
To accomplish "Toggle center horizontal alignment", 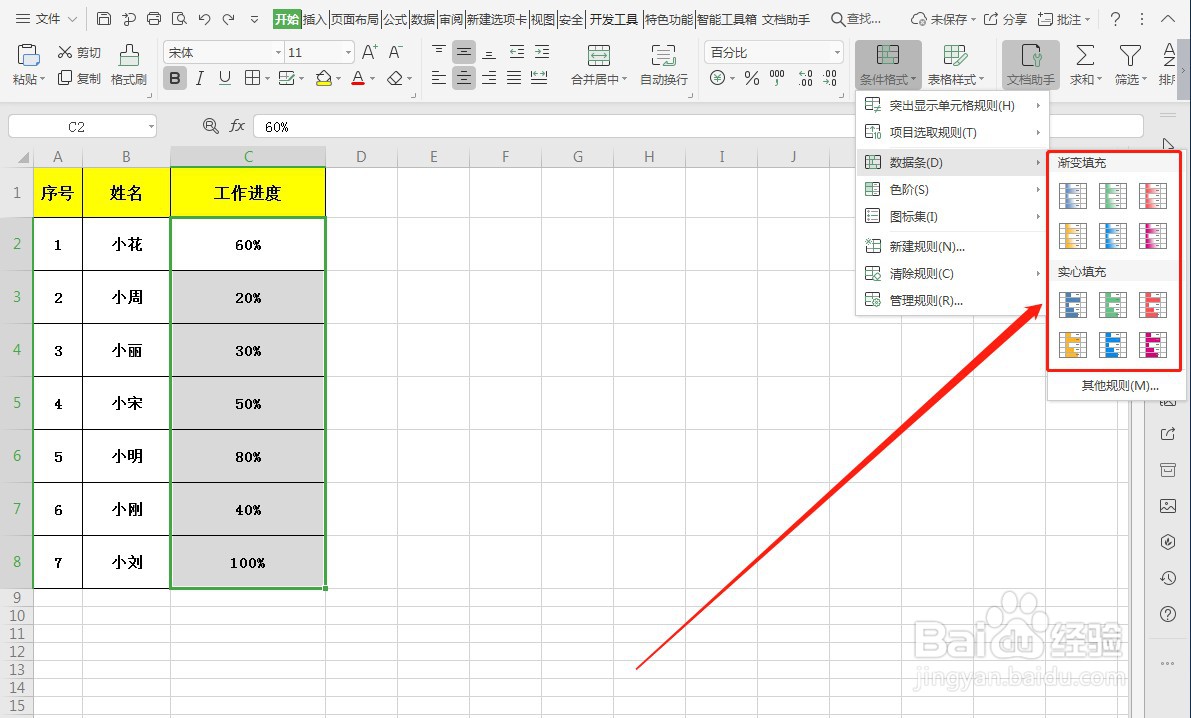I will [464, 78].
